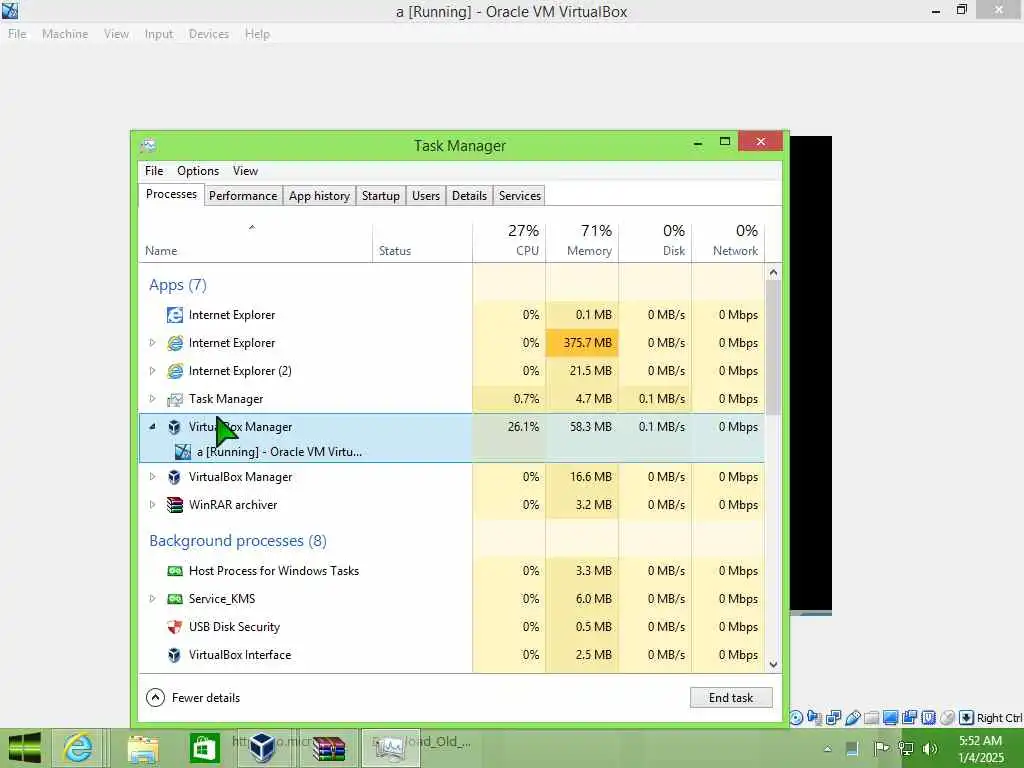
Task: Open Task Manager's File menu
Action: [x=154, y=171]
